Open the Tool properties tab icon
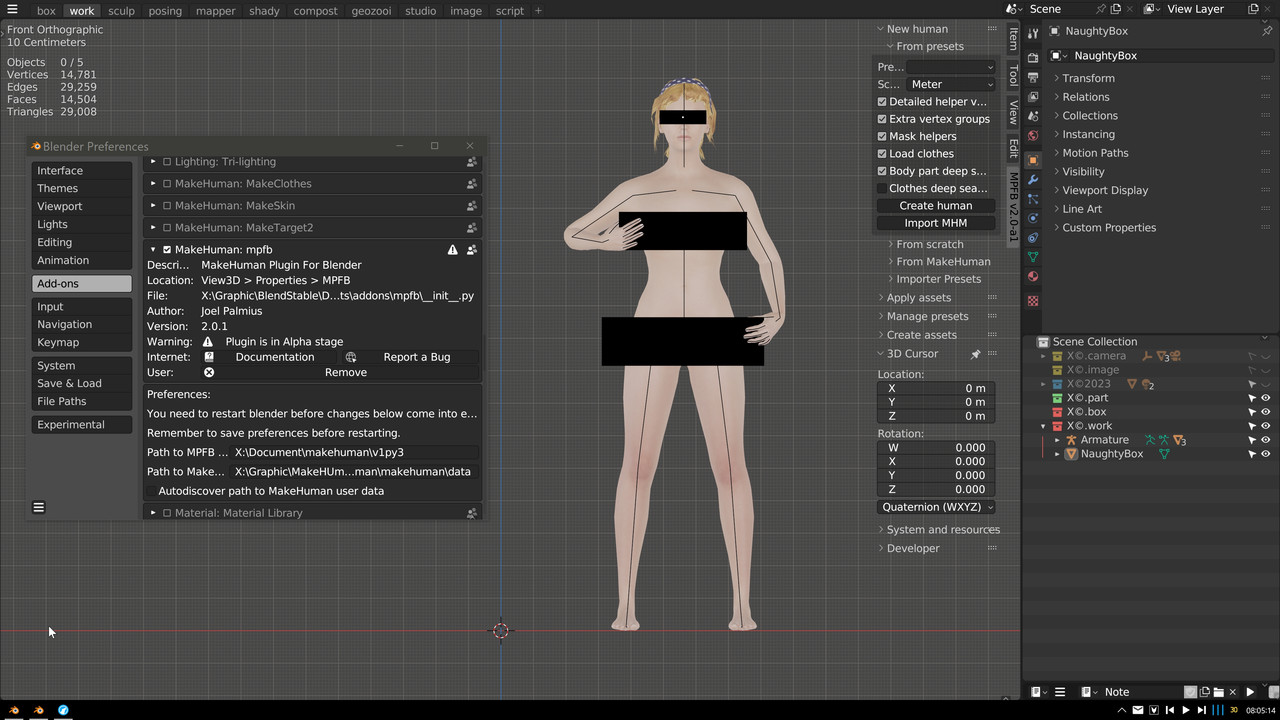Screen dimensions: 1280x720 pos(1033,33)
